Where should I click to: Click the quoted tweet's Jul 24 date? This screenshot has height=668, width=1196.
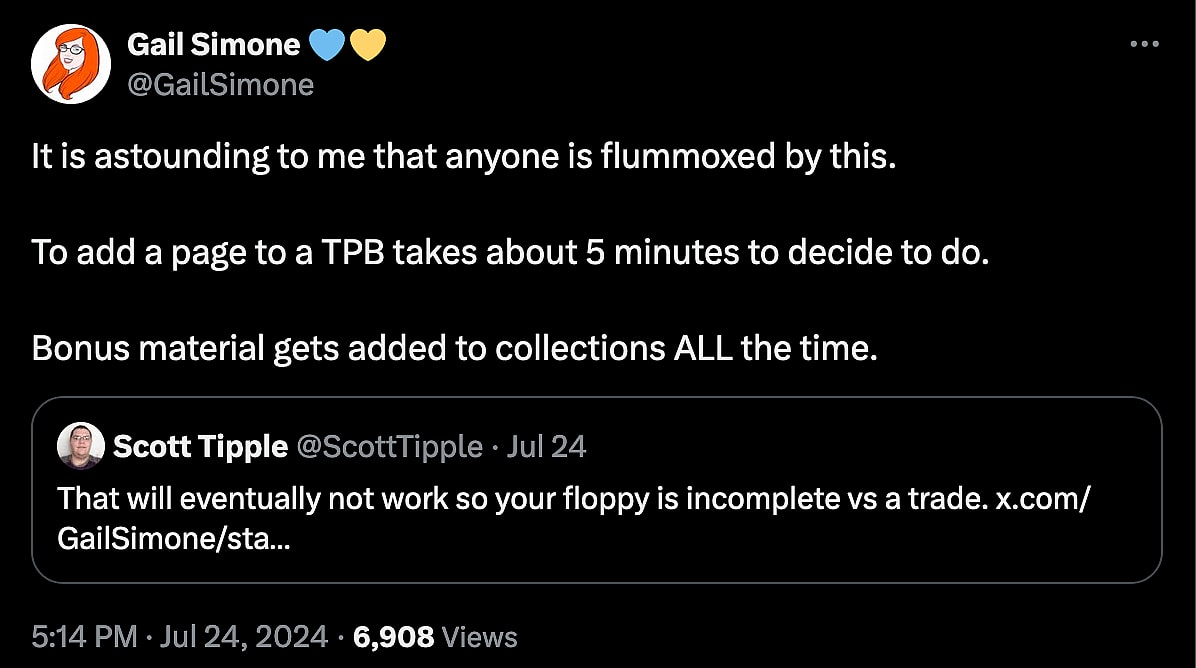pyautogui.click(x=546, y=446)
